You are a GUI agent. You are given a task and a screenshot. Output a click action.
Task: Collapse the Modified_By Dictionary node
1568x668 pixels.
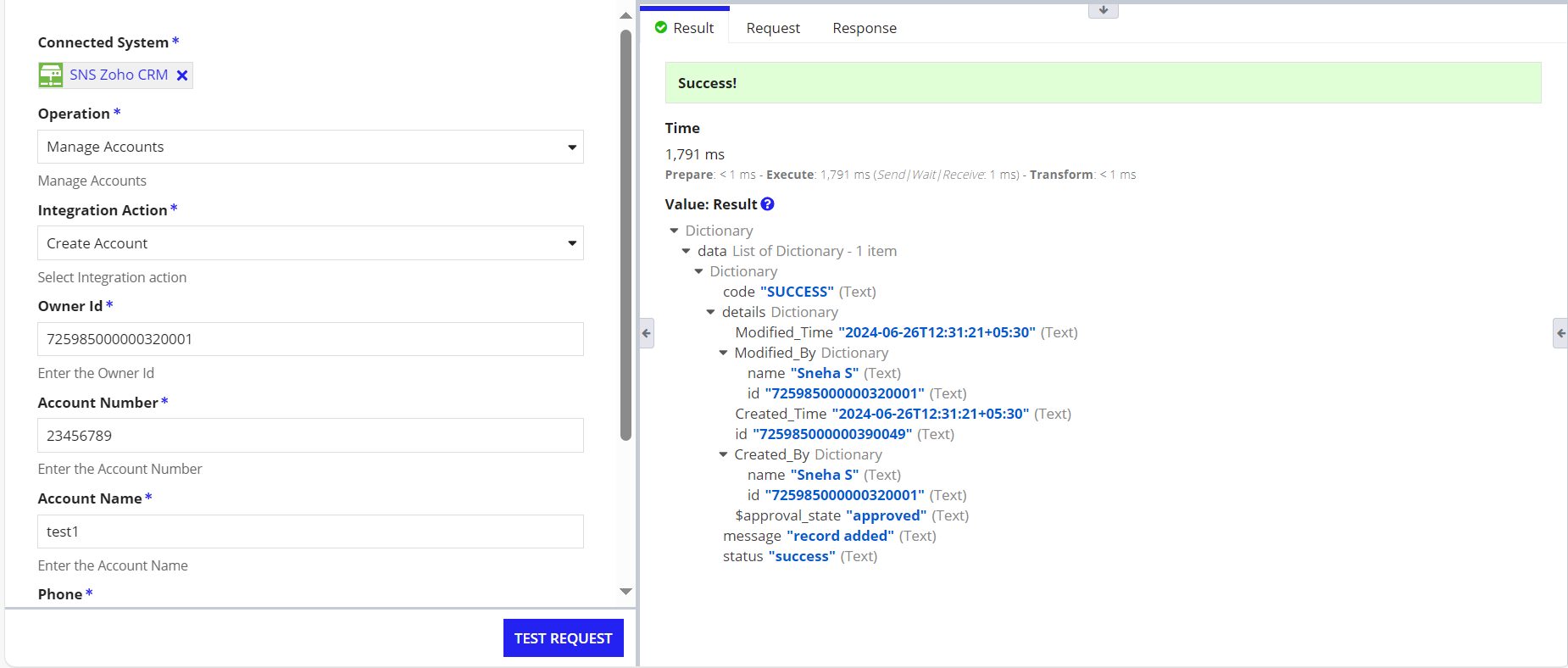point(723,353)
